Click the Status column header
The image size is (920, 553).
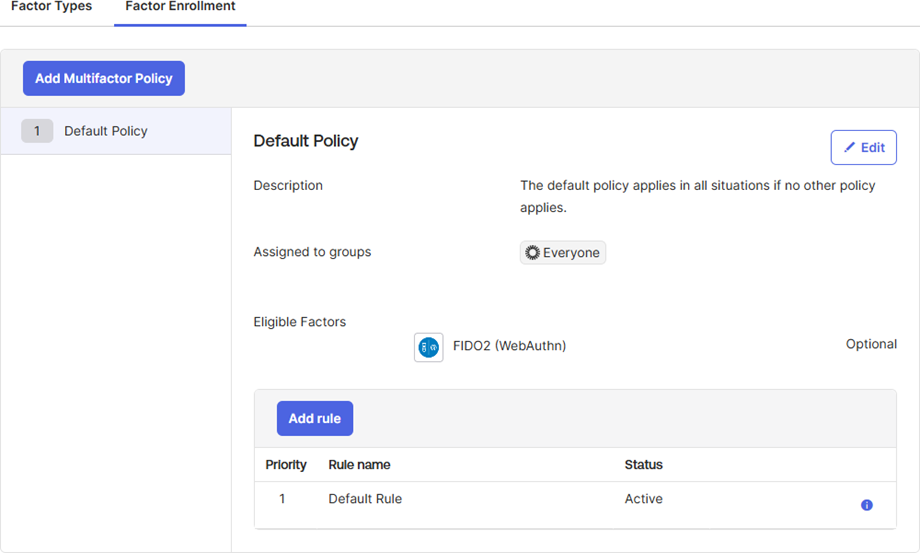(643, 464)
